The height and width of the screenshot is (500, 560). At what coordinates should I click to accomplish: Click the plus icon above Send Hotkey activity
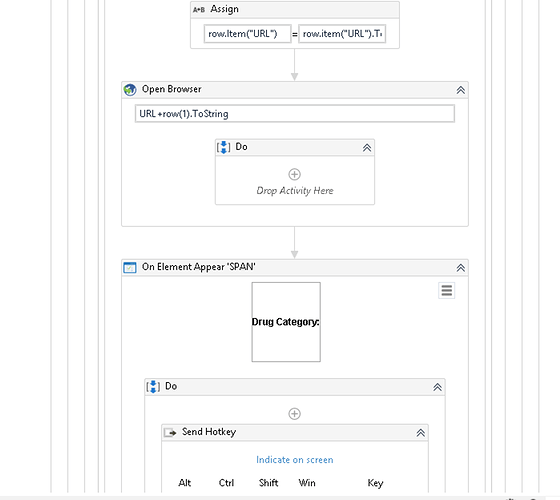coord(294,414)
